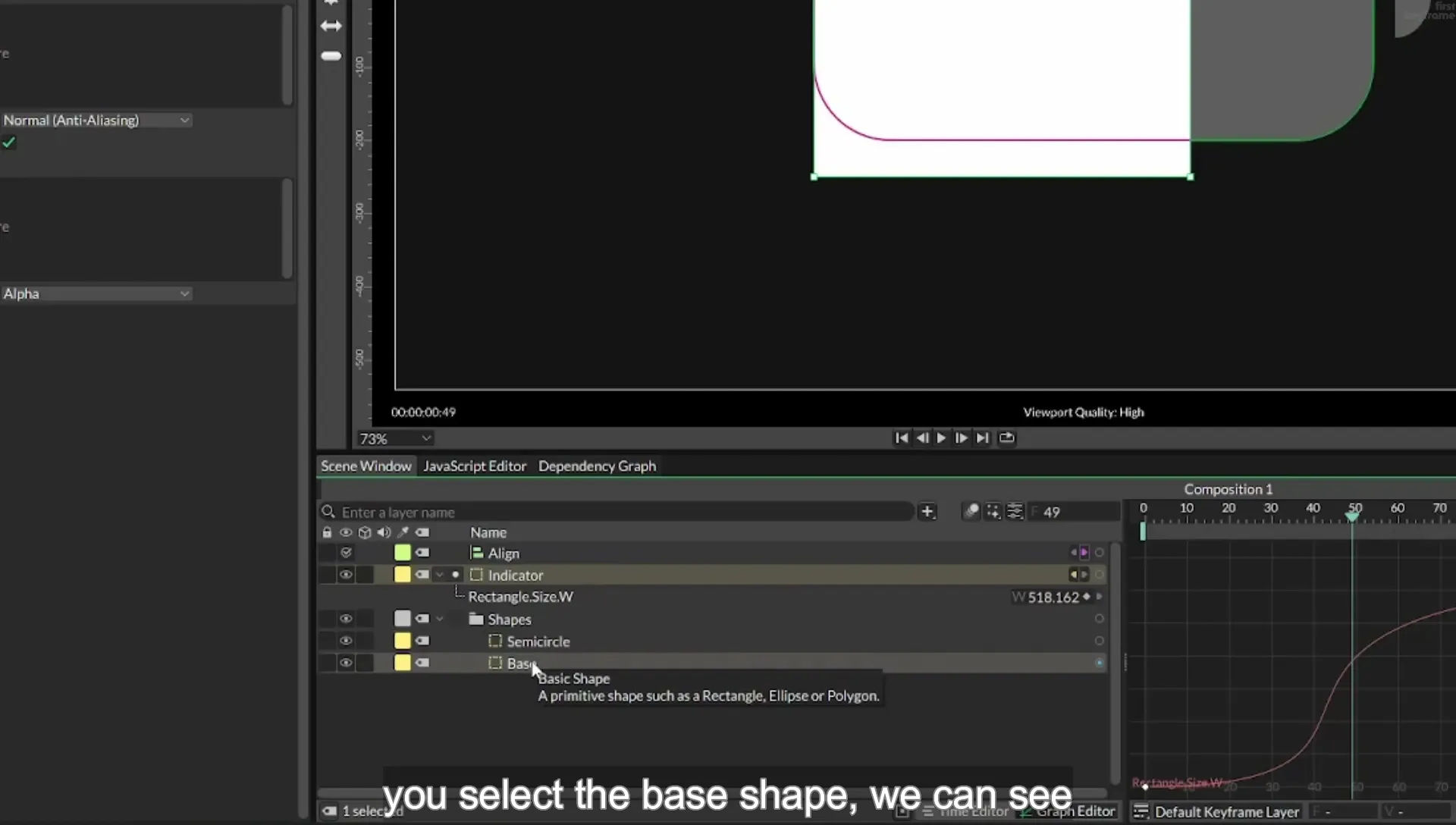Toggle visibility of the Shapes group

346,619
